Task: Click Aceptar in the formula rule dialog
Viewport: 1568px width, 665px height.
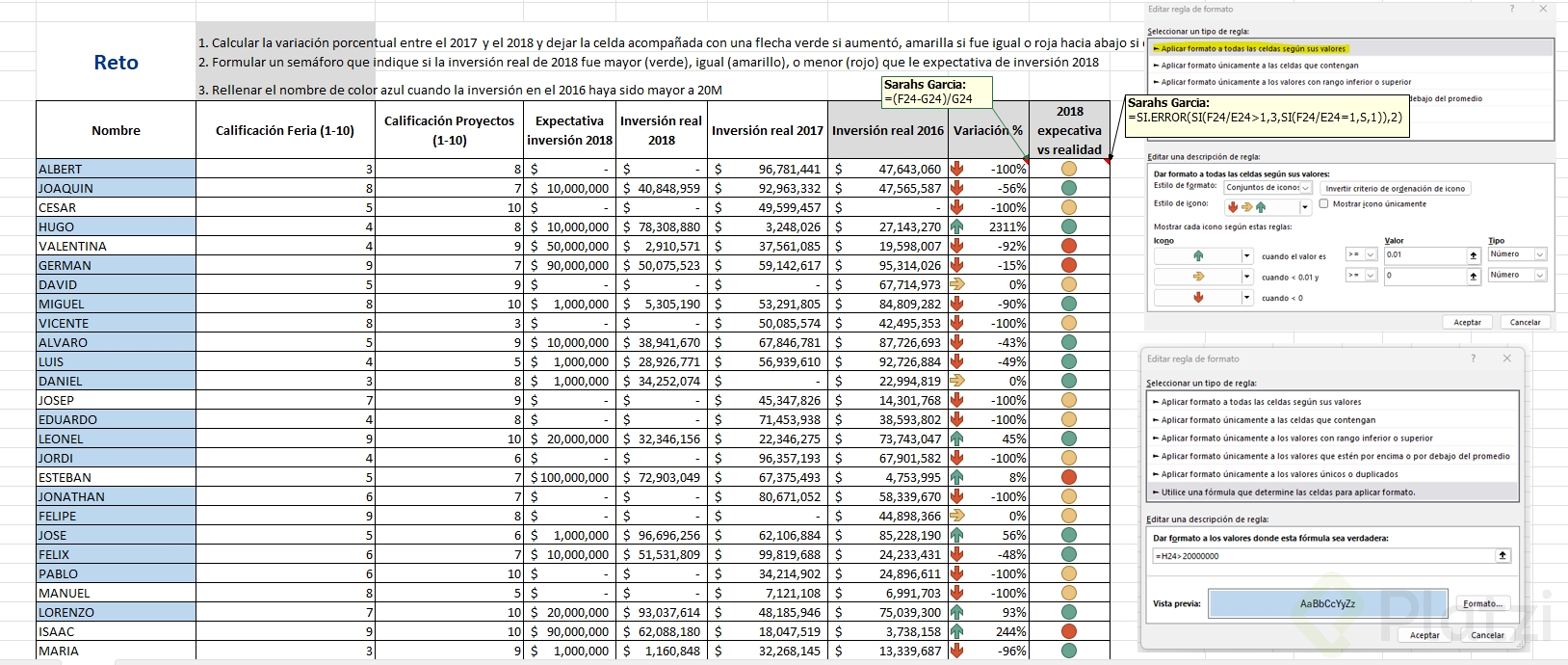Action: pyautogui.click(x=1424, y=635)
